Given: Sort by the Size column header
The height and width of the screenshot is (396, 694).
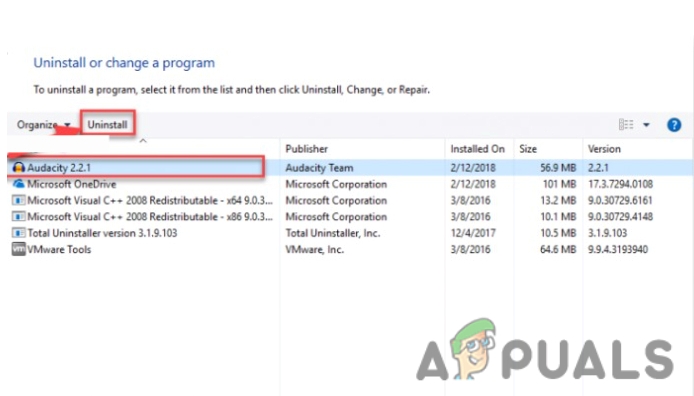Looking at the screenshot, I should coord(528,149).
